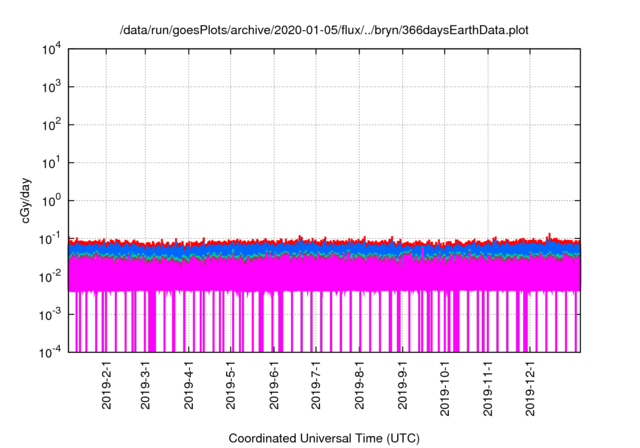Click the 2019-8-1 date tick label
640x448 pixels.
coord(360,385)
